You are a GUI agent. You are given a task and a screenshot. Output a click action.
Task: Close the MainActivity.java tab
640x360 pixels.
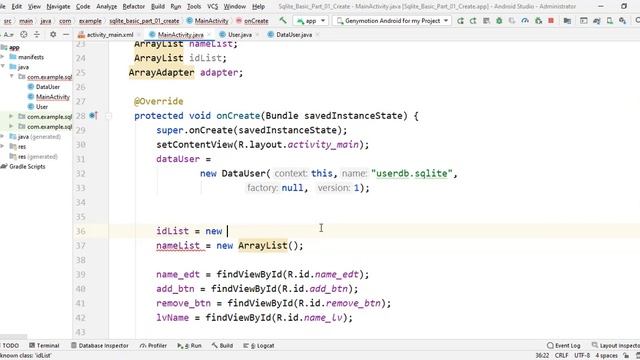point(209,35)
